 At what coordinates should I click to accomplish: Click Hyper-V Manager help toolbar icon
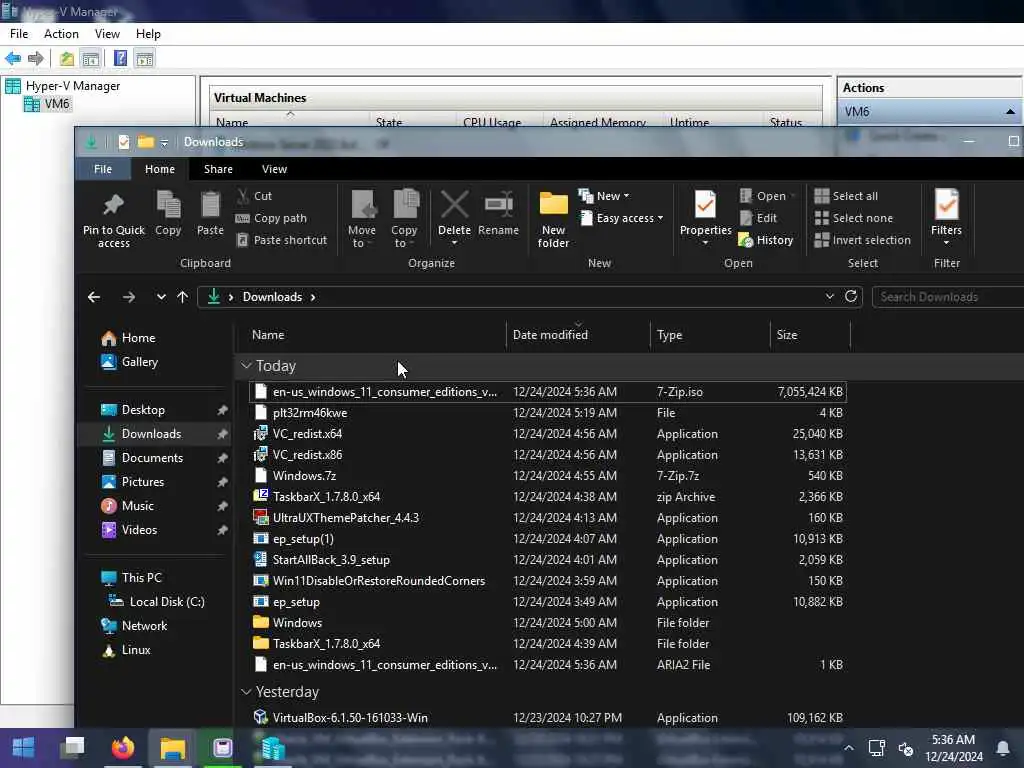tap(120, 59)
